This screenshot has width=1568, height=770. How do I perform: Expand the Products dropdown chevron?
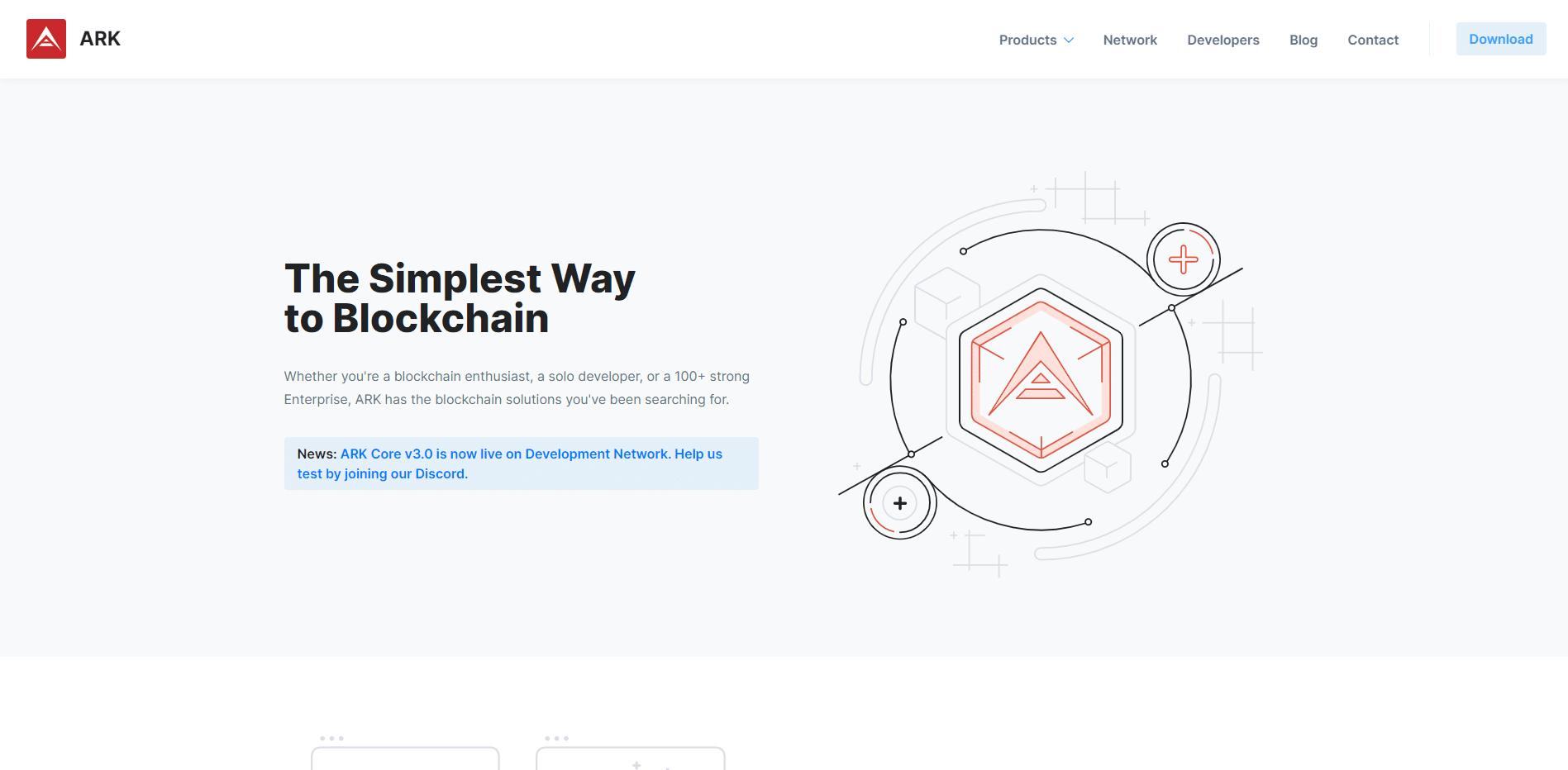pyautogui.click(x=1069, y=40)
